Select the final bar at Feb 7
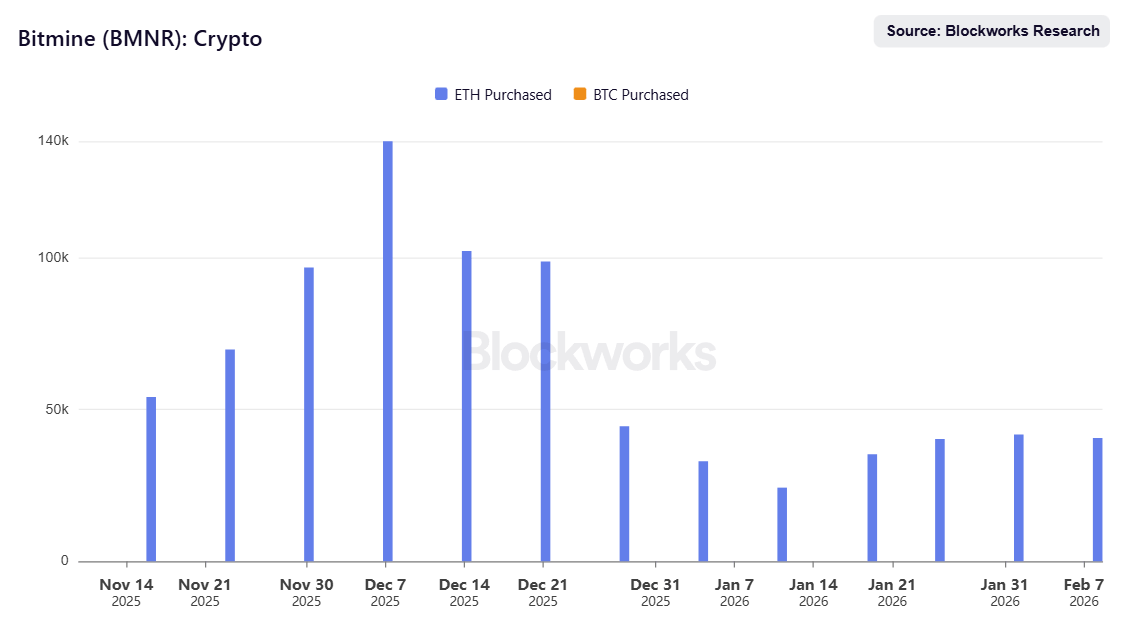The width and height of the screenshot is (1125, 625). click(x=1097, y=499)
